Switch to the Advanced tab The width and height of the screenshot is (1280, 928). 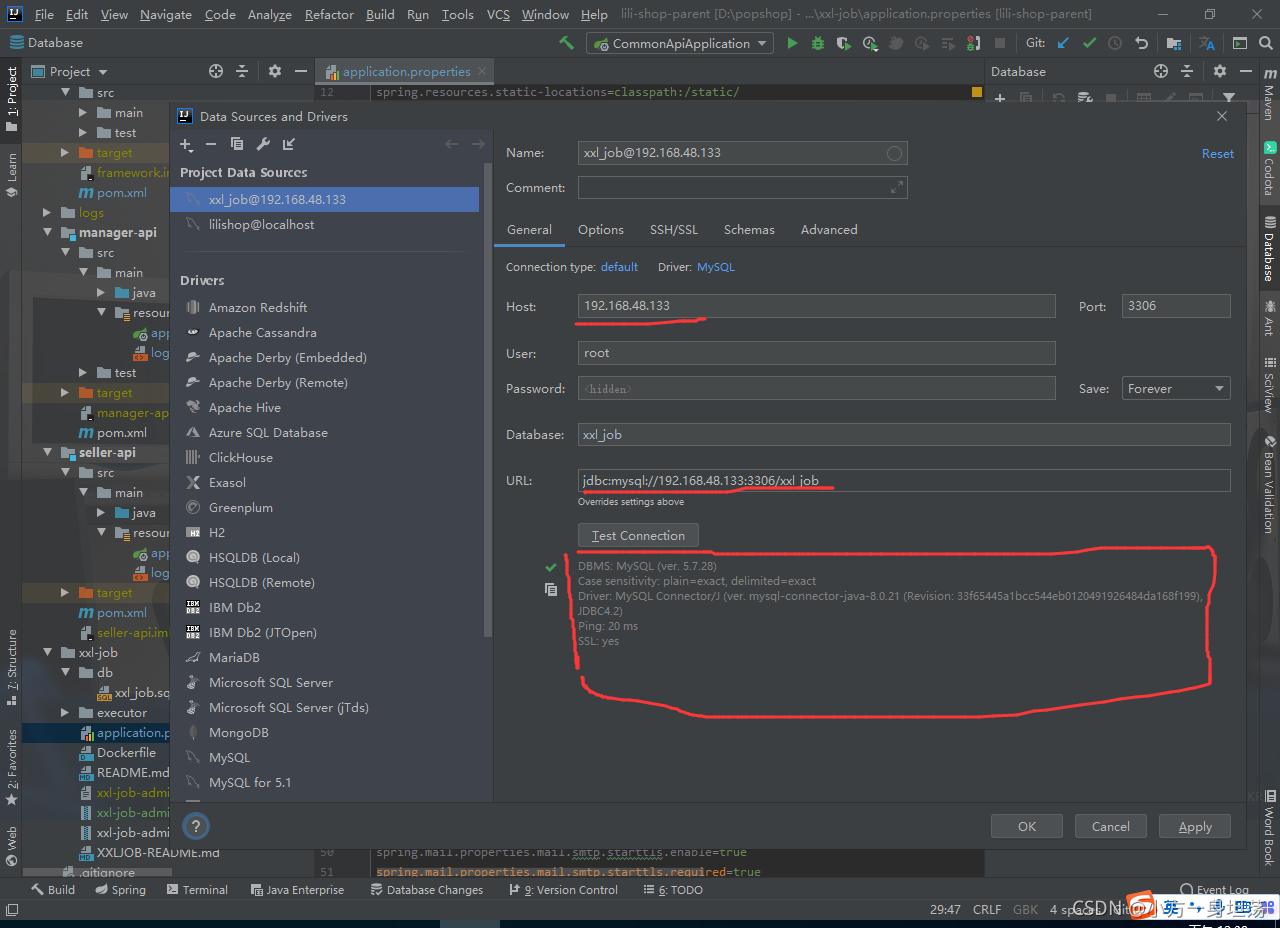click(829, 229)
